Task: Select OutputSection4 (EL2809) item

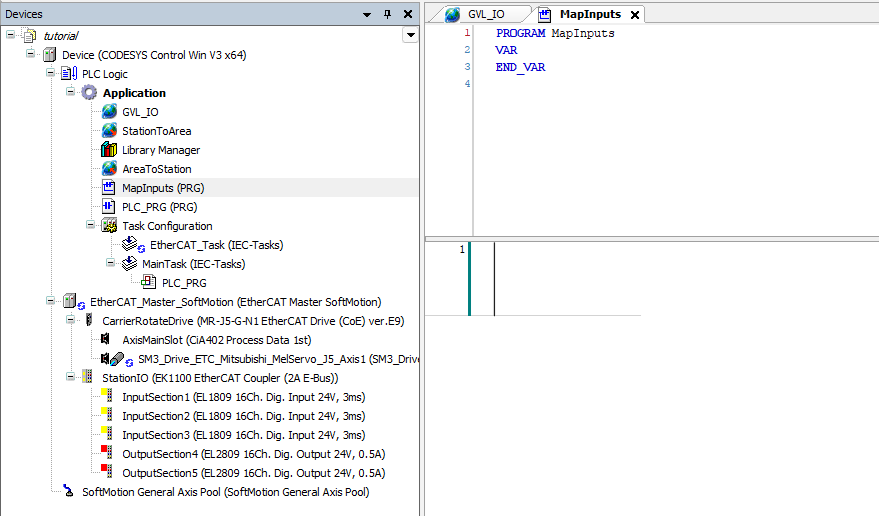Action: point(253,454)
